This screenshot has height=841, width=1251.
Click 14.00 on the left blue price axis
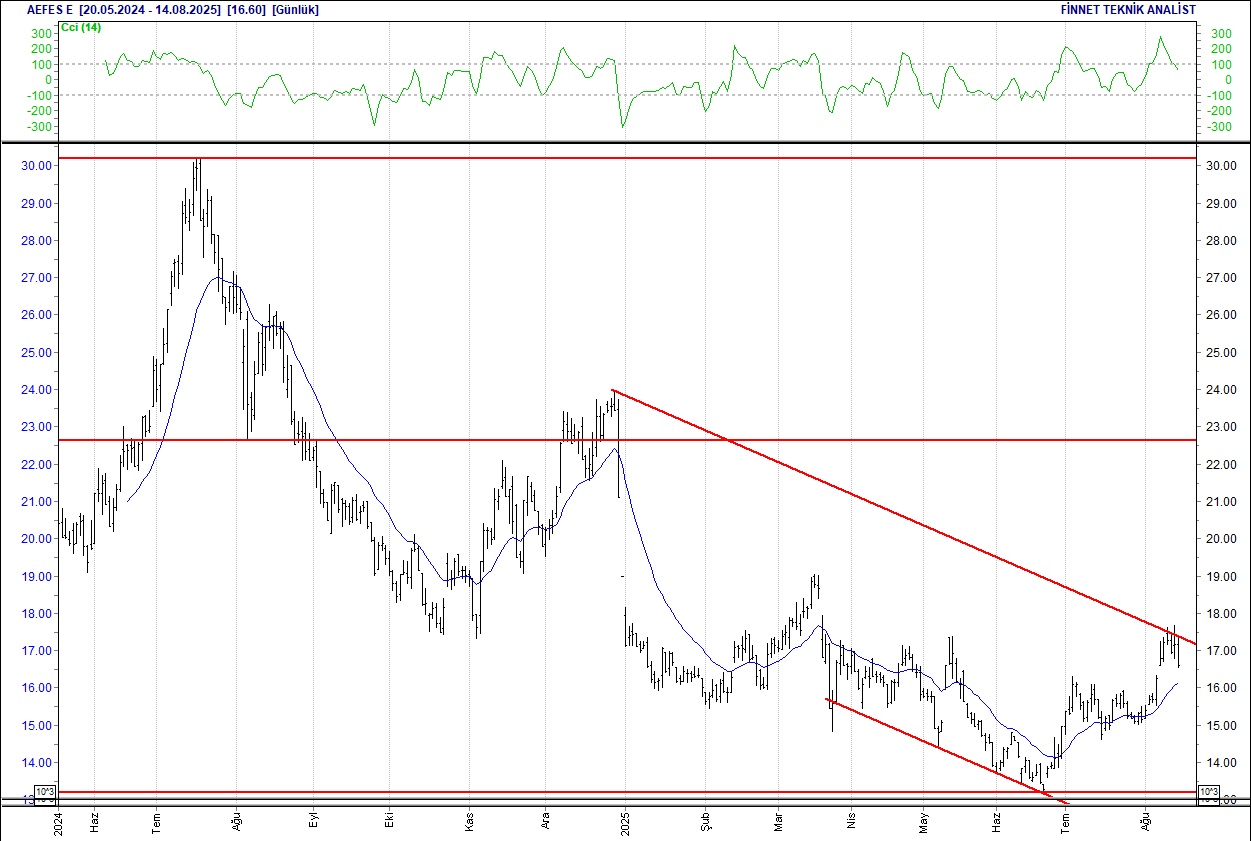click(36, 763)
